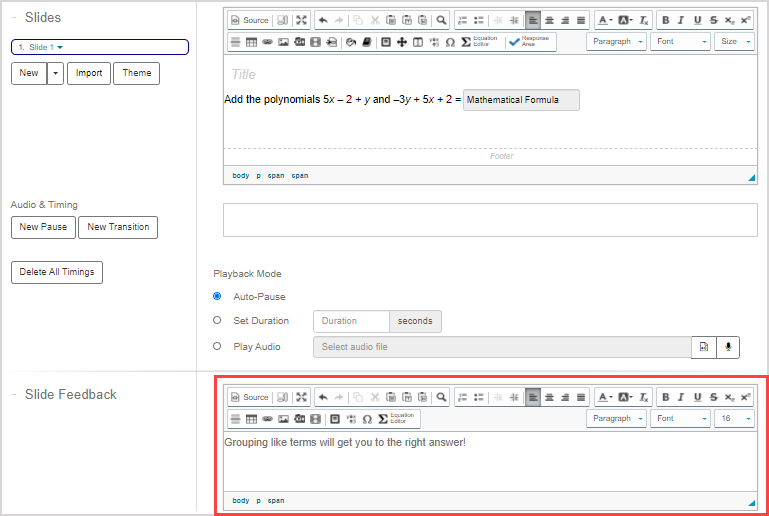Screen dimensions: 769x516
Task: Select the Set Duration radio option
Action: pyautogui.click(x=218, y=321)
